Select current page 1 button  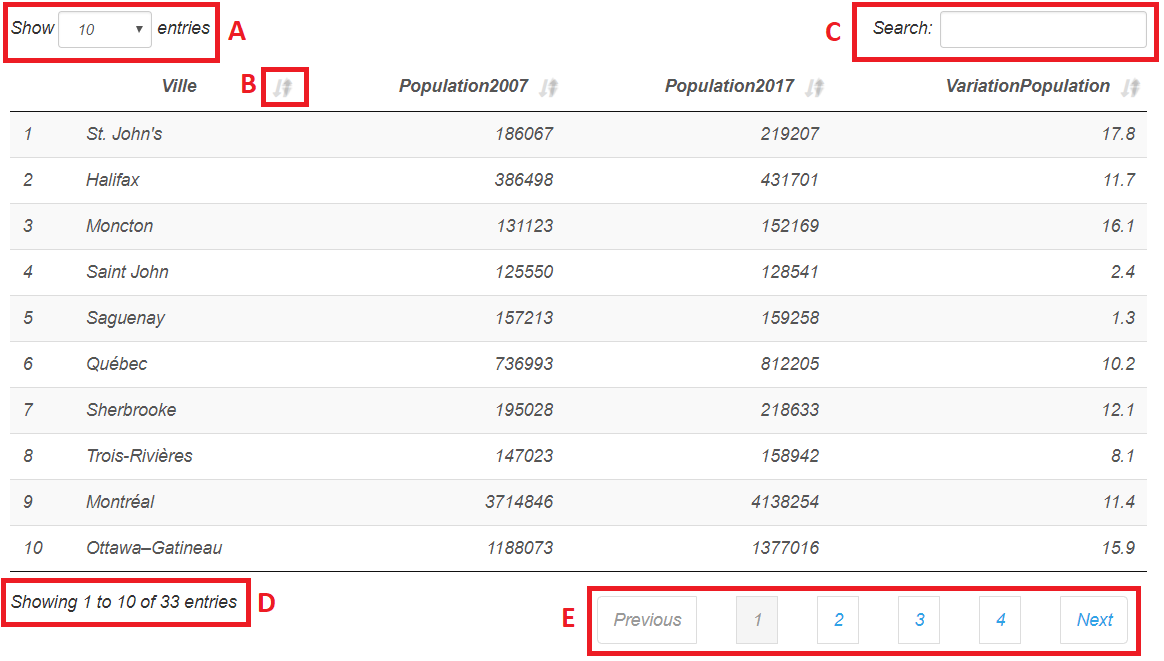click(x=757, y=620)
